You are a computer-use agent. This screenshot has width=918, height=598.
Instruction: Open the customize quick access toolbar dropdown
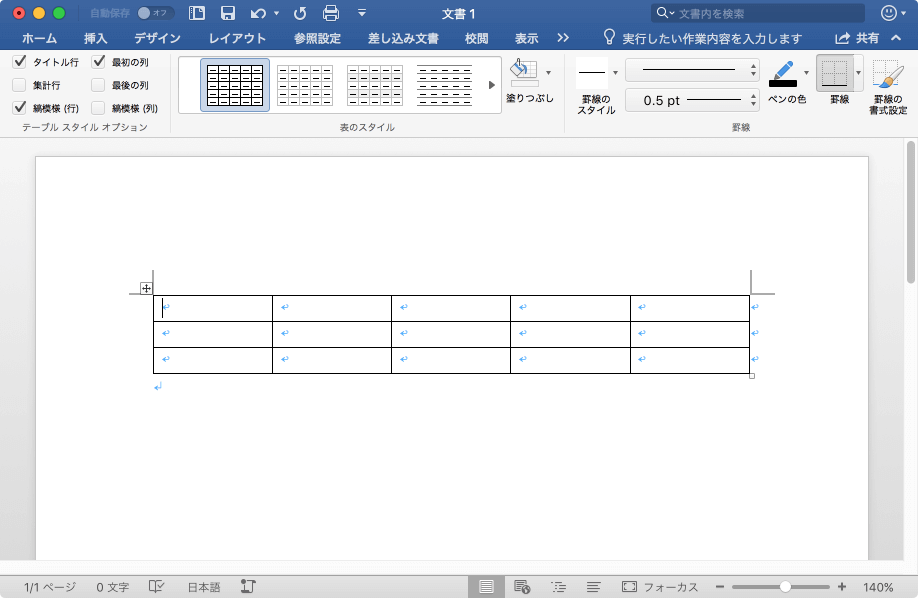(x=362, y=13)
